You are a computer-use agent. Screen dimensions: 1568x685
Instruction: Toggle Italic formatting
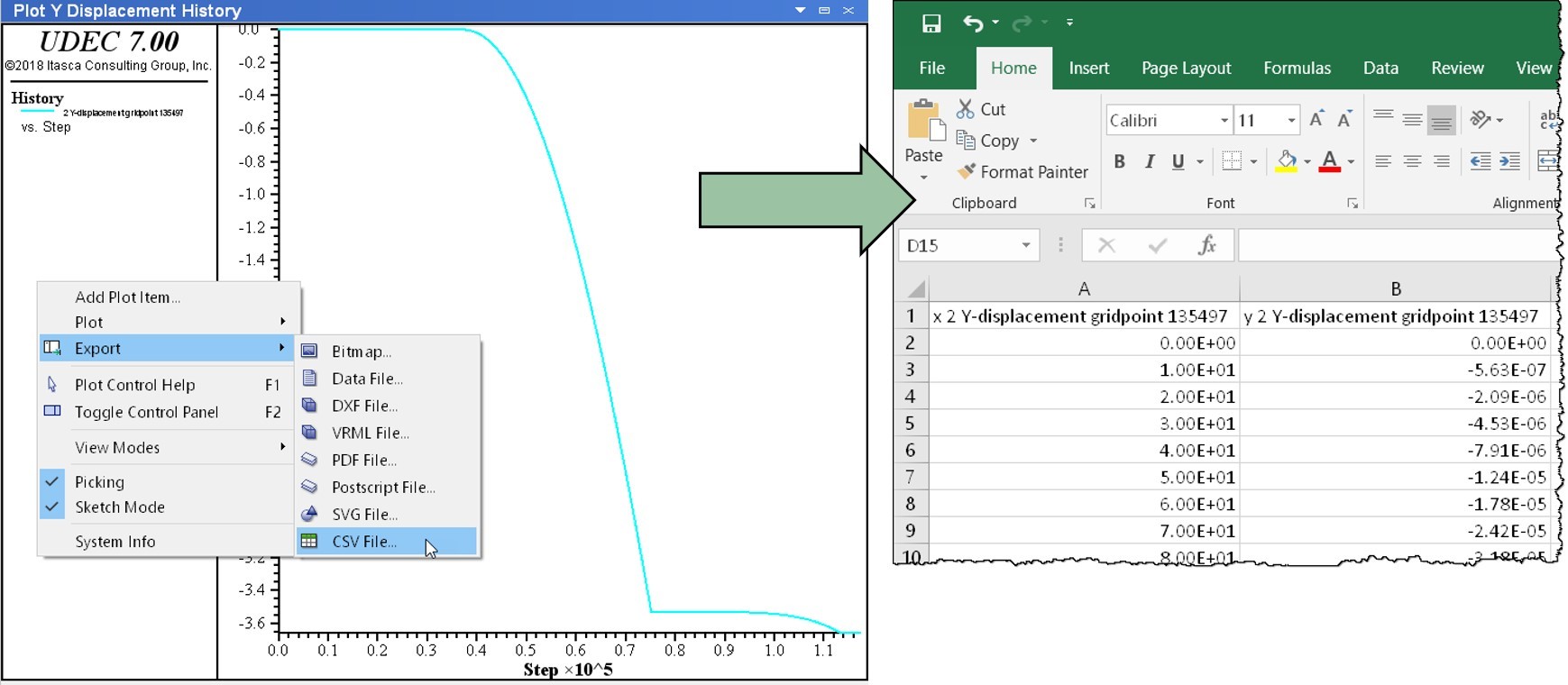pyautogui.click(x=1149, y=161)
